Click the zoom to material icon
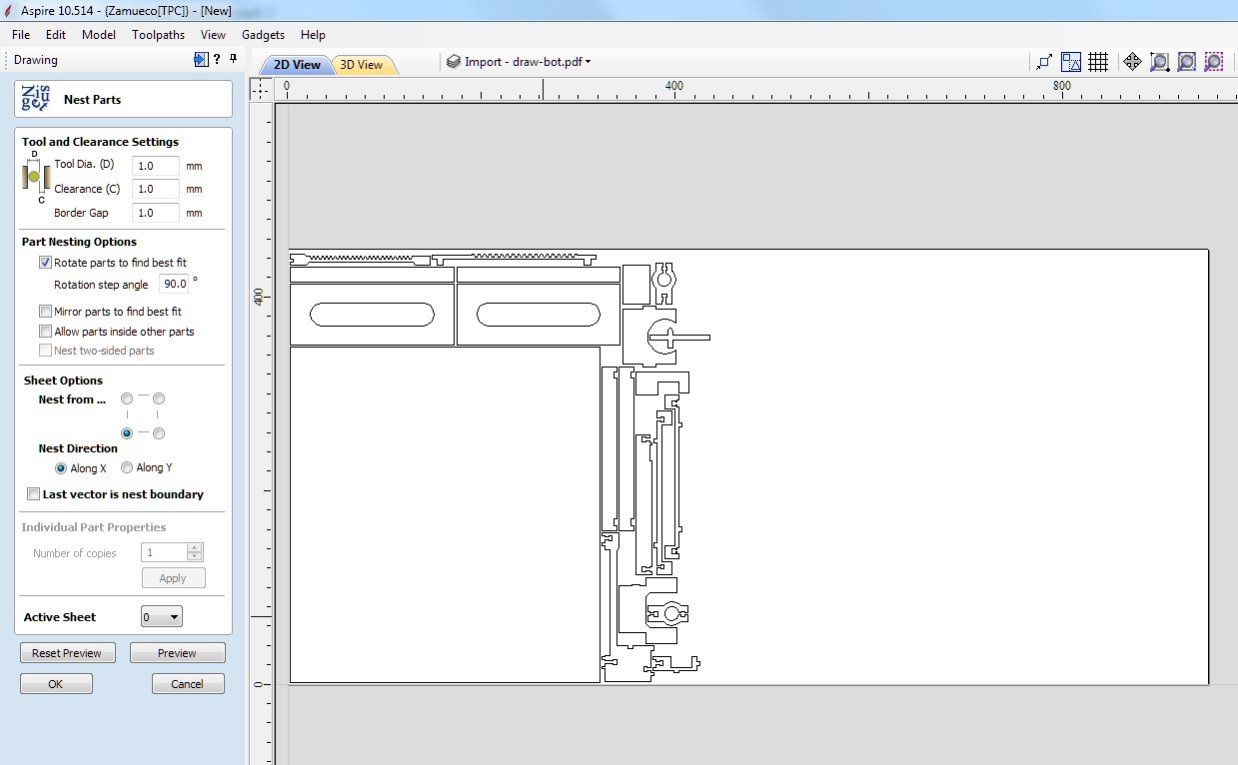 (x=1186, y=62)
